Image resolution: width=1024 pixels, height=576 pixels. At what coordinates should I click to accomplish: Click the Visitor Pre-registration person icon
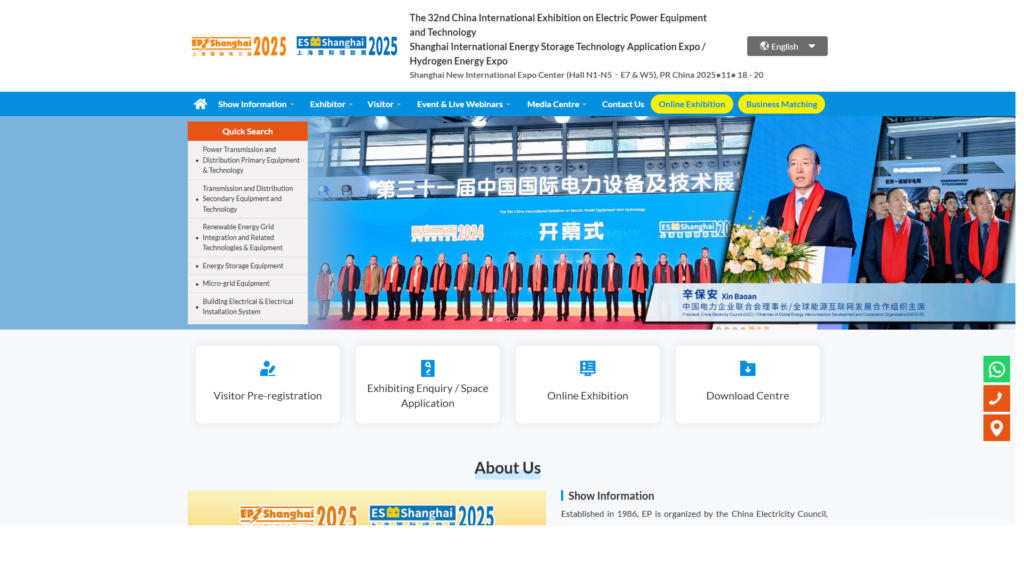[x=267, y=368]
